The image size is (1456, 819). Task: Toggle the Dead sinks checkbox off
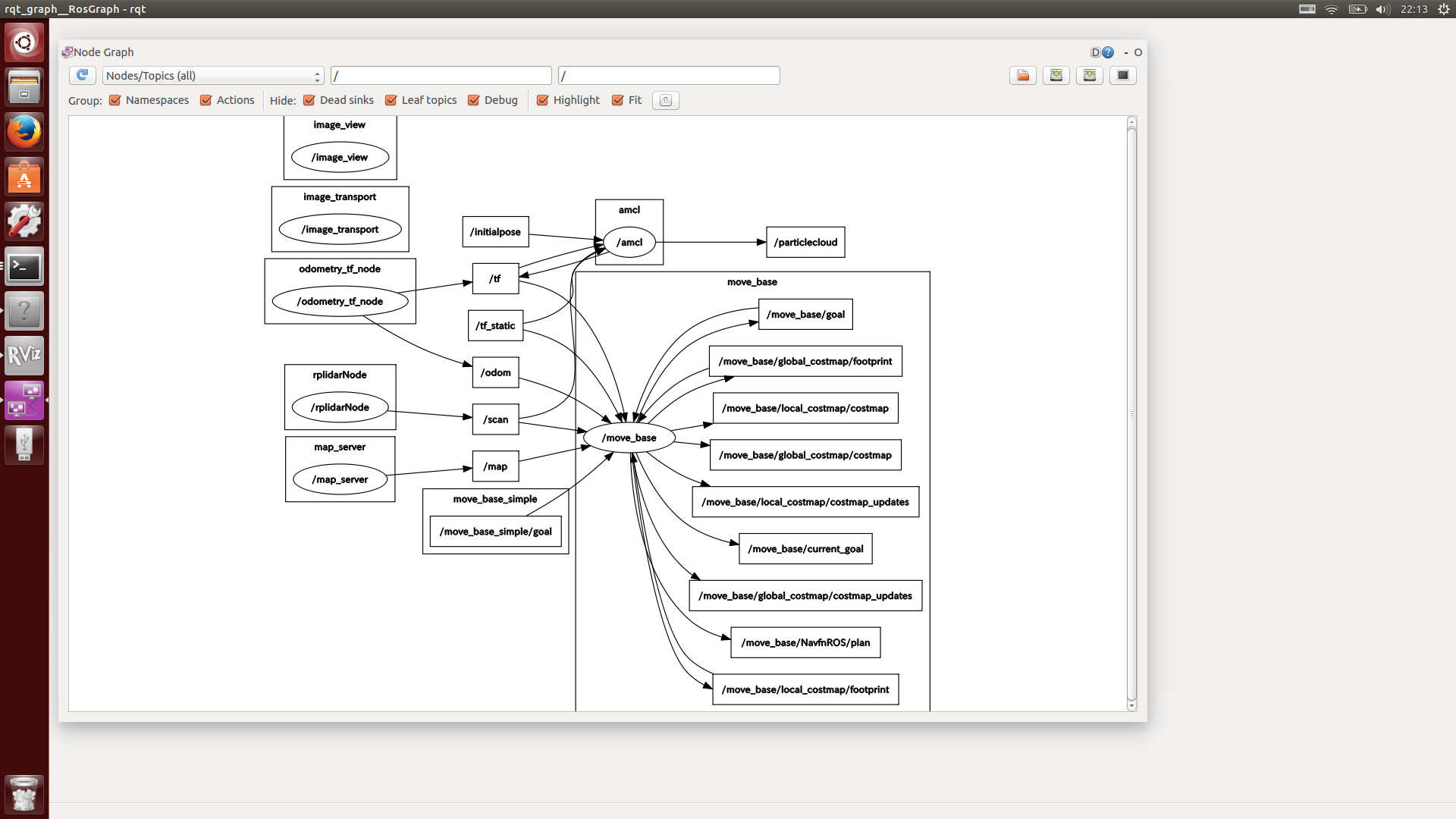pos(308,100)
